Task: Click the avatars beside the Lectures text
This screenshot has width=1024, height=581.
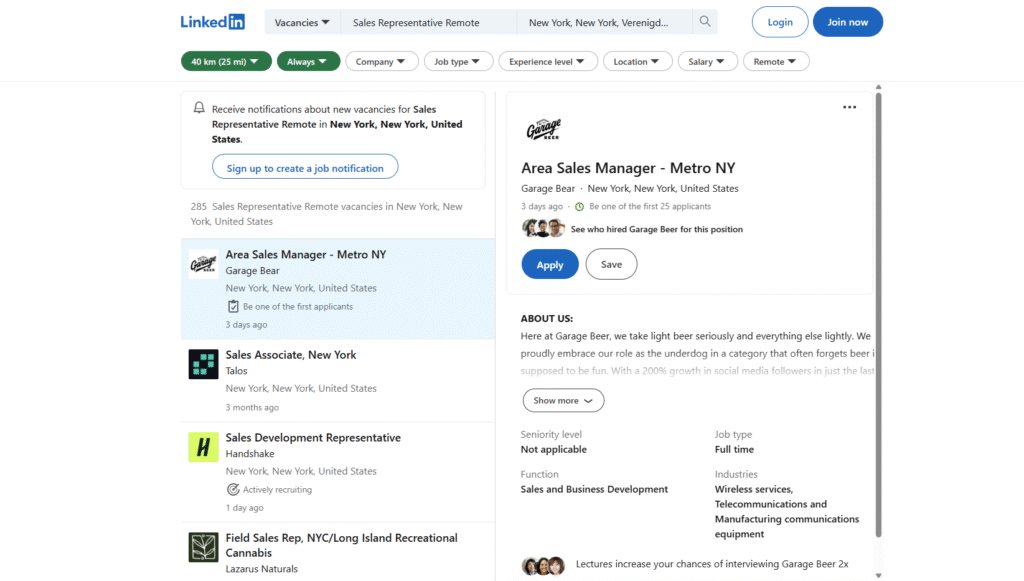Action: (x=543, y=565)
